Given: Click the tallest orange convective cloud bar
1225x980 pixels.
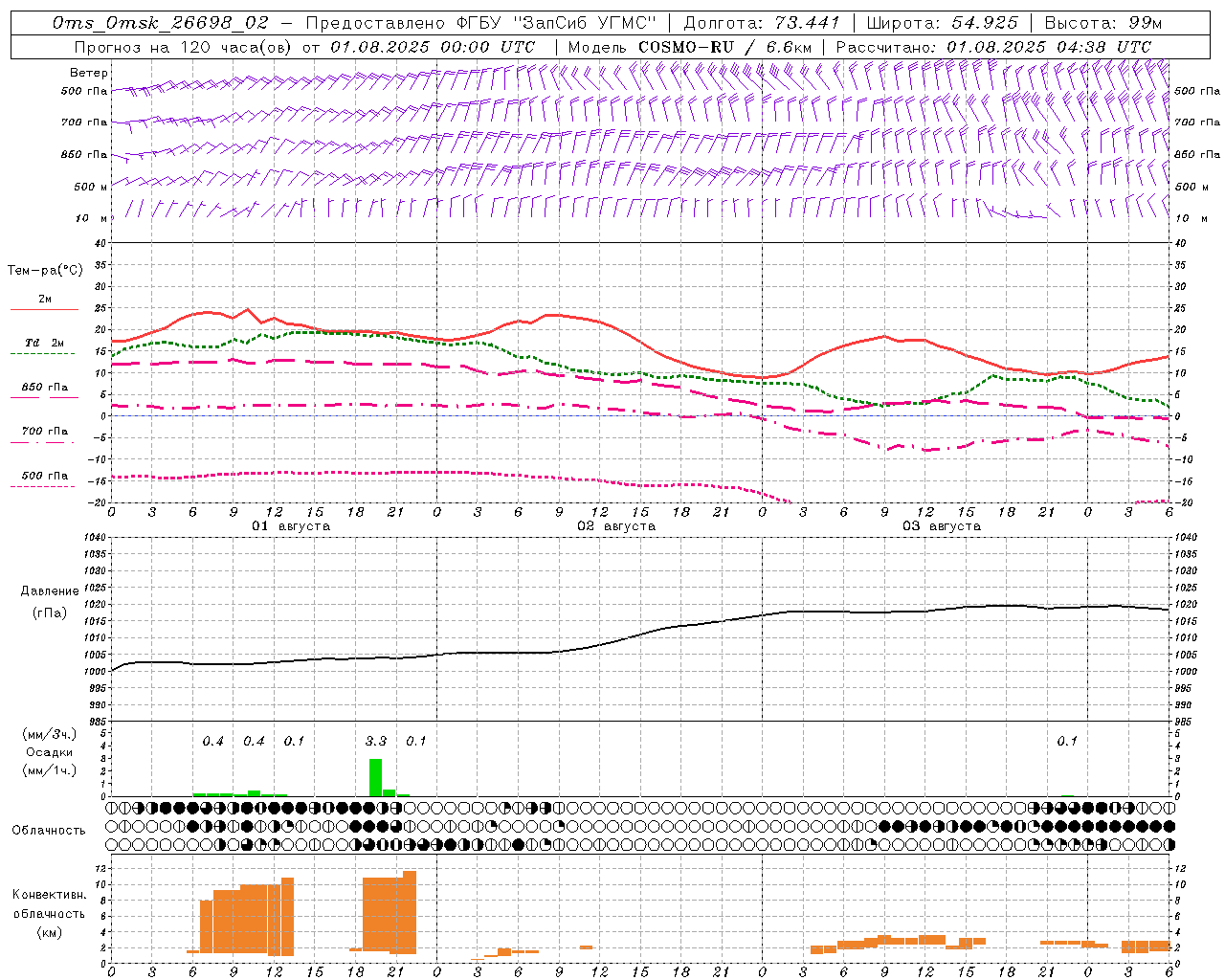Looking at the screenshot, I should 410,912.
